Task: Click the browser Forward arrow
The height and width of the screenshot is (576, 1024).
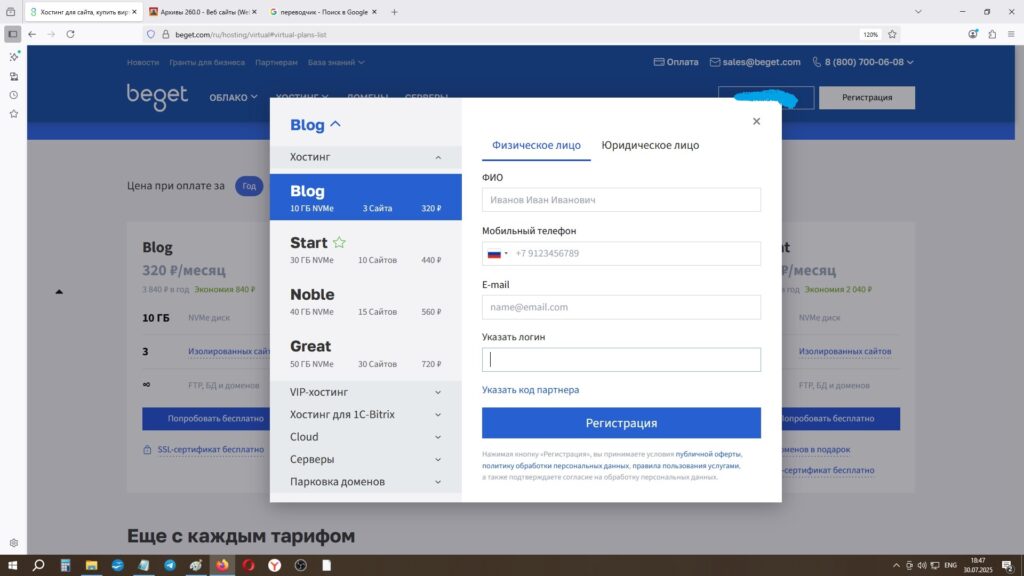Action: [51, 34]
